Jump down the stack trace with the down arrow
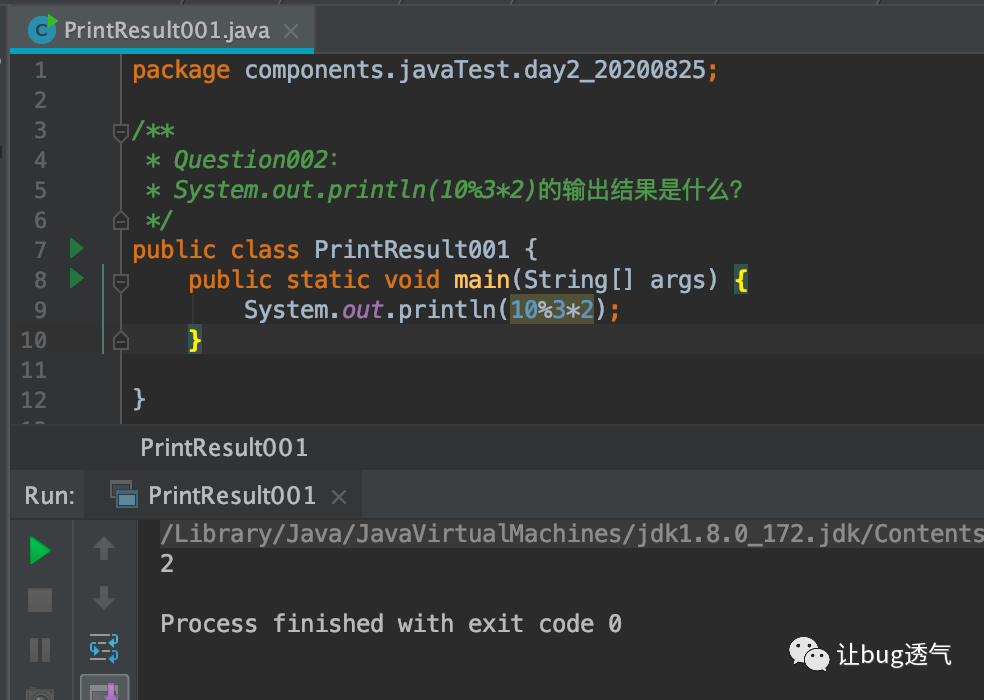Screen dimensions: 984x700 click(x=104, y=598)
